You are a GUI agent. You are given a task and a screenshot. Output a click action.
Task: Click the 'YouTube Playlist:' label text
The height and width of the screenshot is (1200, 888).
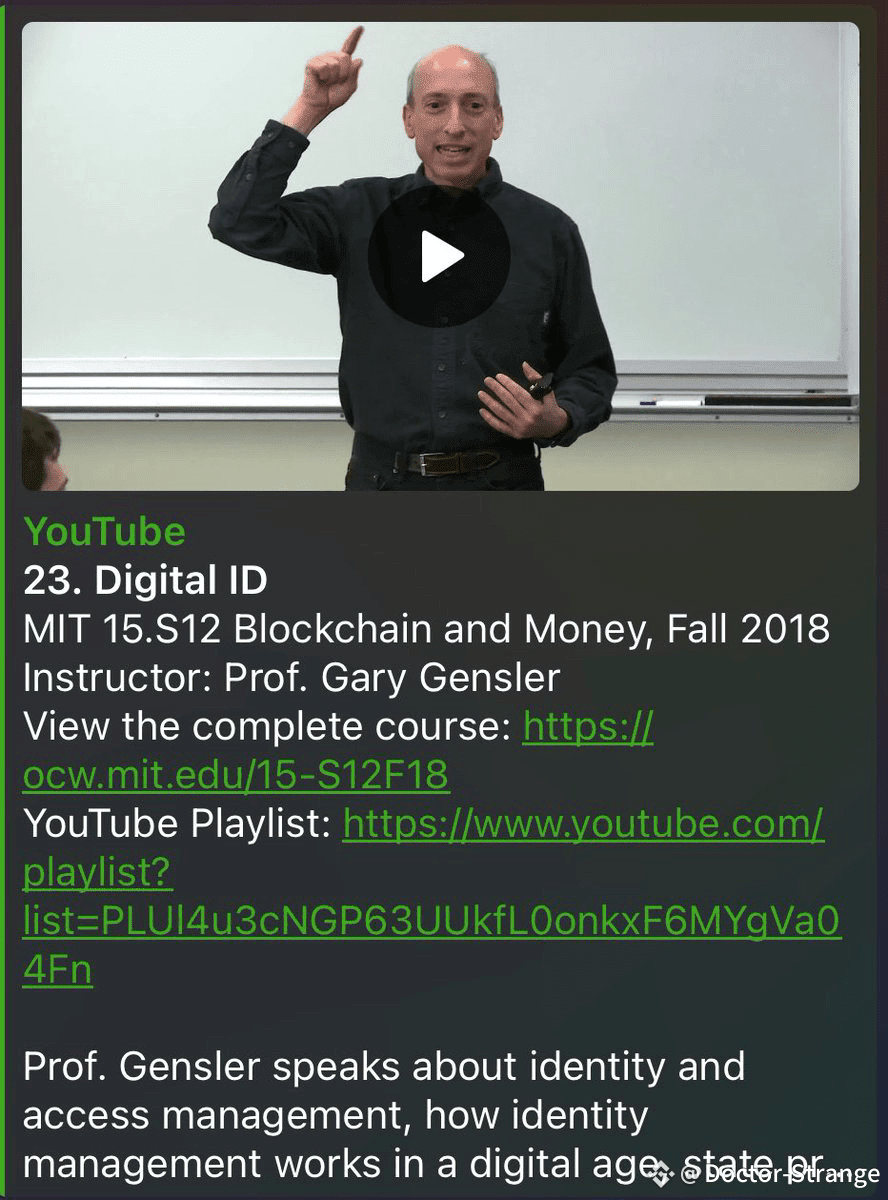click(177, 825)
